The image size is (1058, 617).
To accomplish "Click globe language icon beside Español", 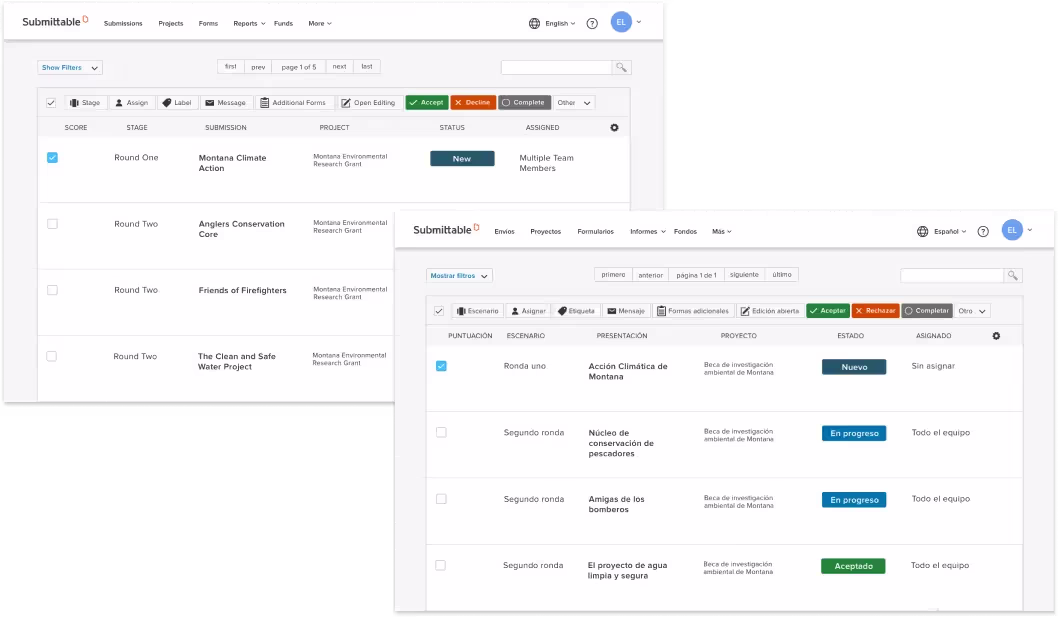I will (922, 232).
